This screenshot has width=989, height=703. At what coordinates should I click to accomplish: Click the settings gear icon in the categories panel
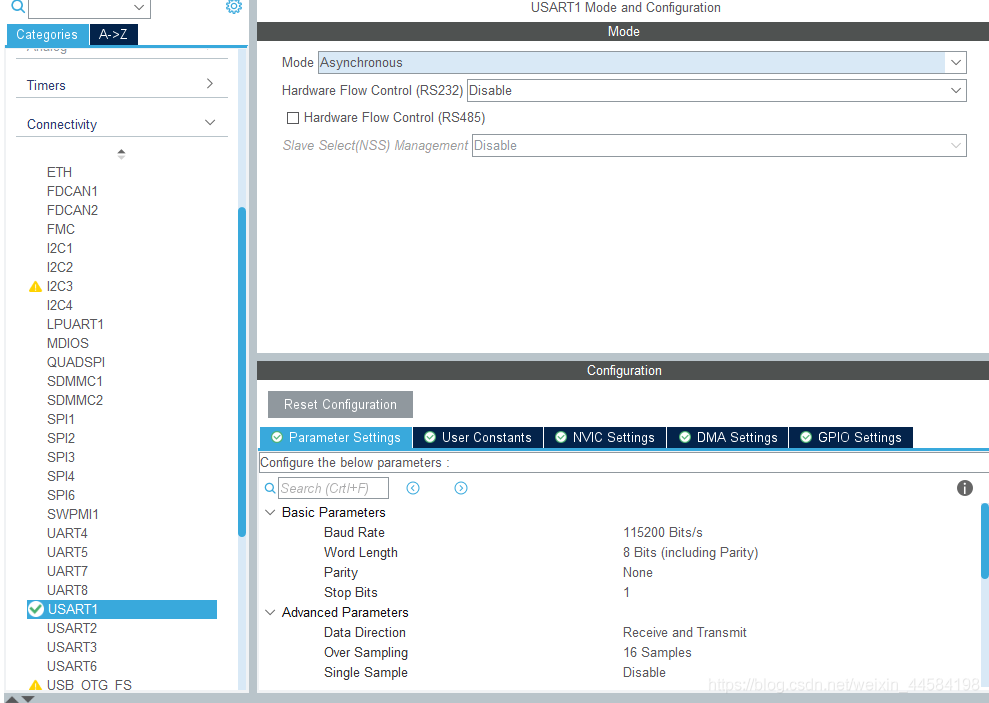click(233, 7)
